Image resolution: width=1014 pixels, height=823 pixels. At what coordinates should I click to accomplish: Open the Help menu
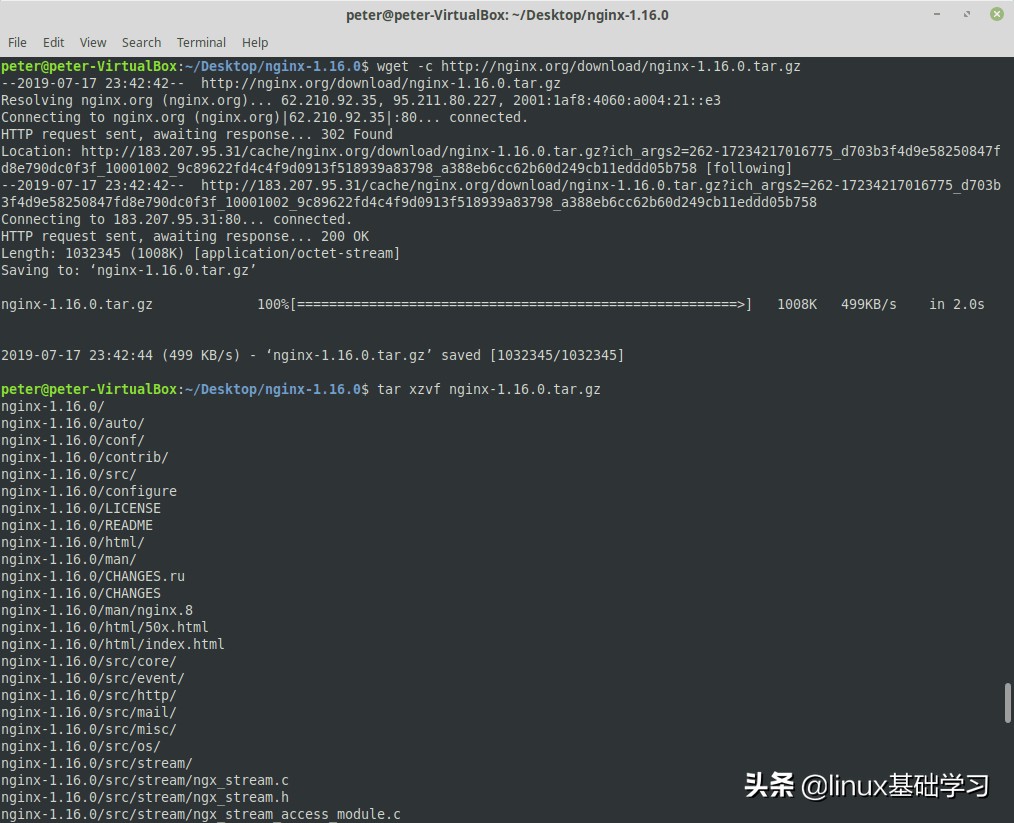click(x=255, y=43)
